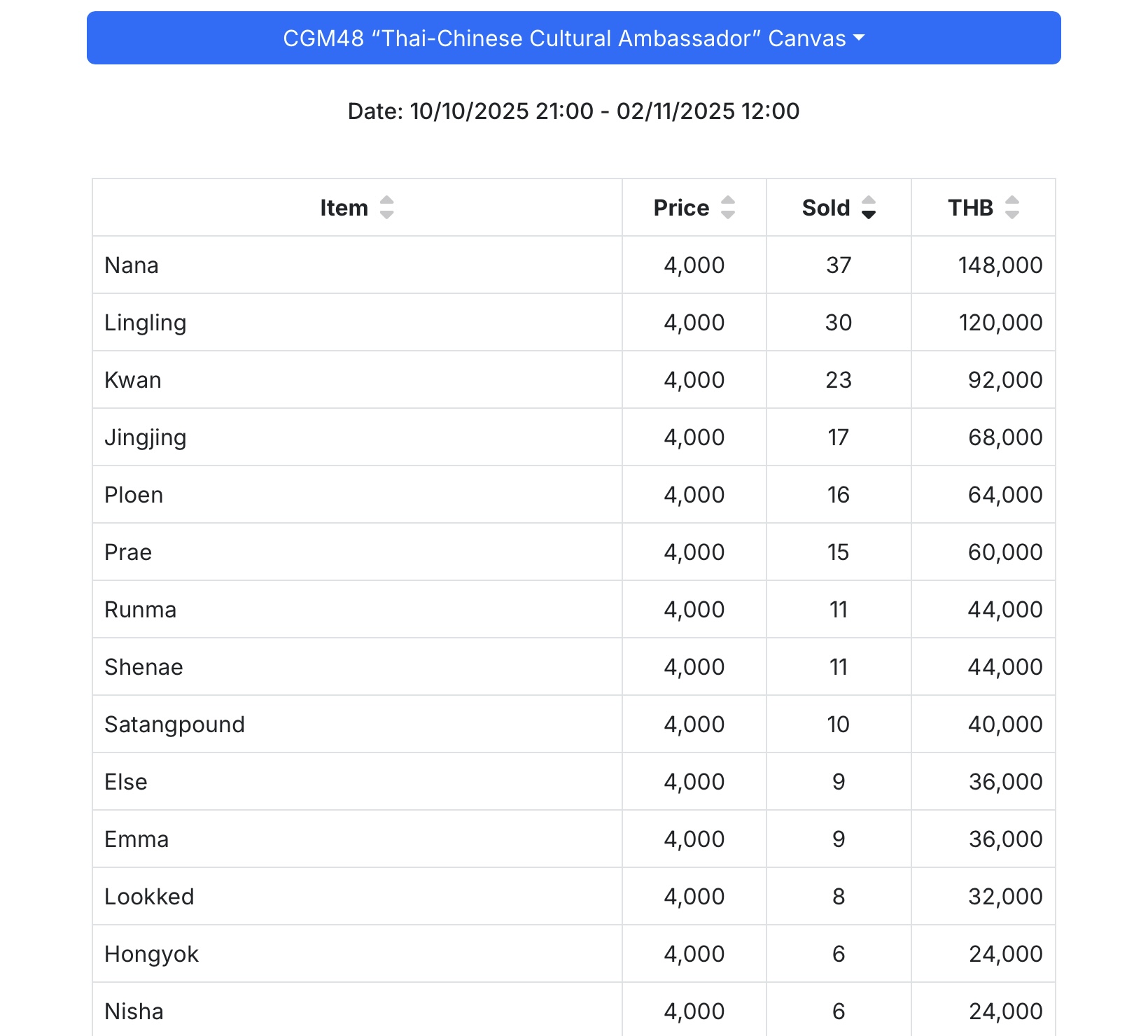Click the Kwan item cell

(133, 380)
